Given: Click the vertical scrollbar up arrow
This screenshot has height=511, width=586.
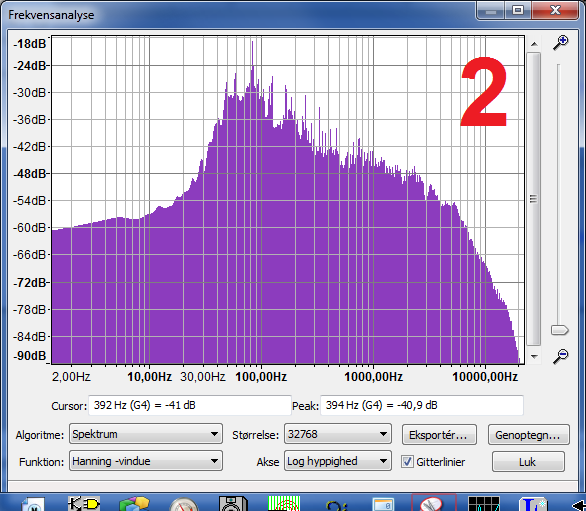Looking at the screenshot, I should (x=534, y=44).
